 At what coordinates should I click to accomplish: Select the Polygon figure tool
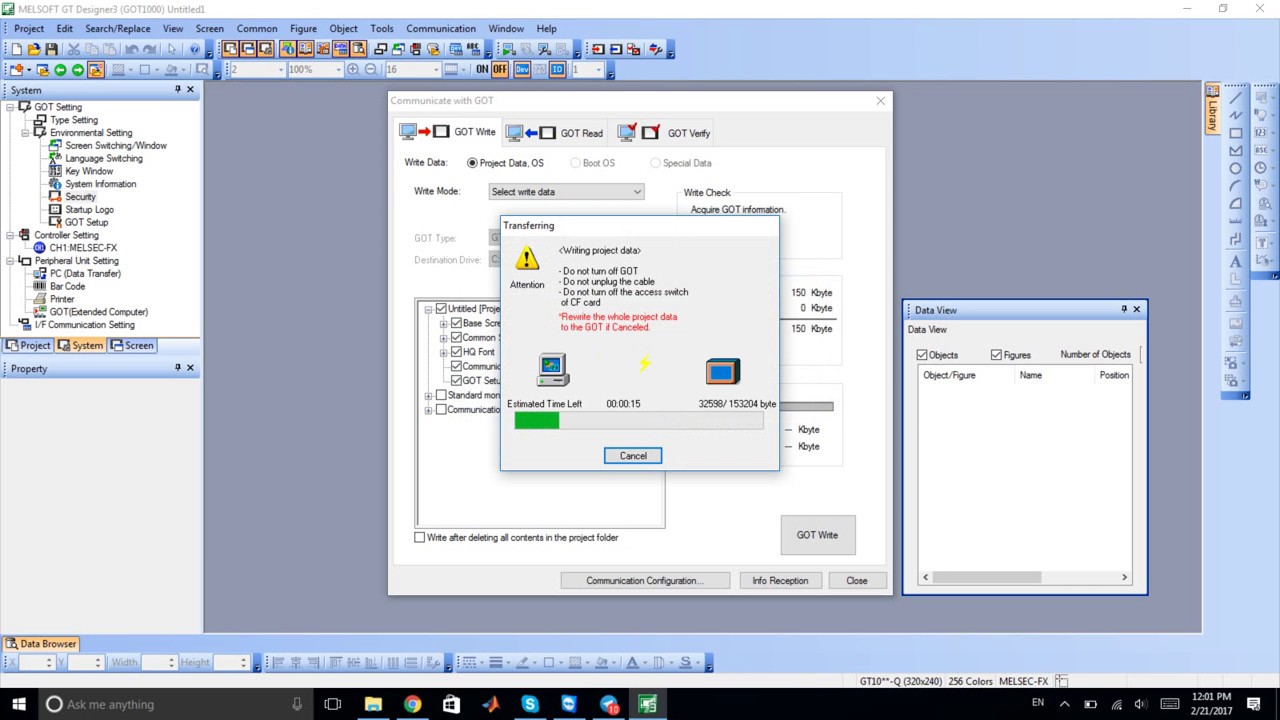[x=1235, y=150]
